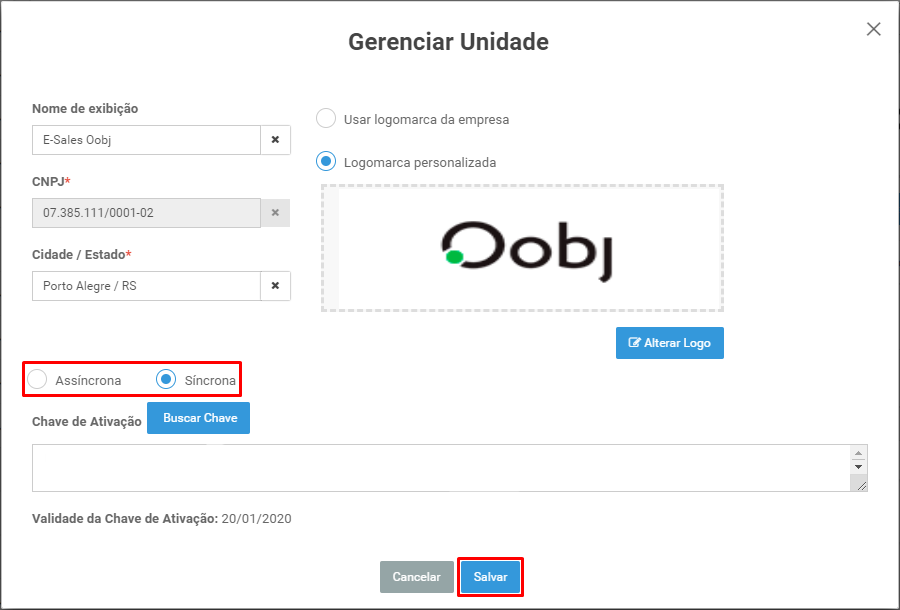This screenshot has height=610, width=900.
Task: Click the text area resize handle
Action: click(x=862, y=485)
